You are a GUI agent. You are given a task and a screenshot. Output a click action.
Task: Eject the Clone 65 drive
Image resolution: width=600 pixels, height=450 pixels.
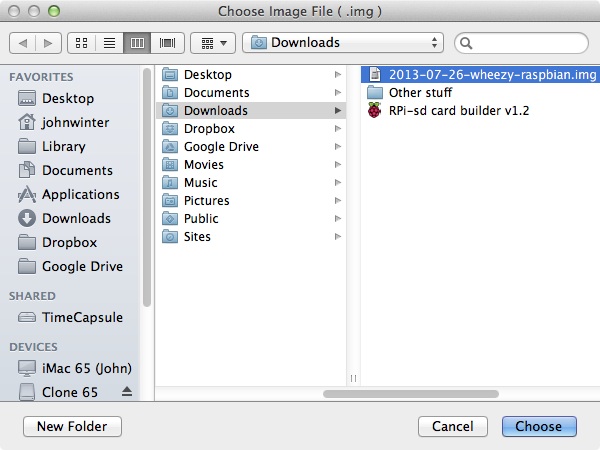click(x=126, y=391)
